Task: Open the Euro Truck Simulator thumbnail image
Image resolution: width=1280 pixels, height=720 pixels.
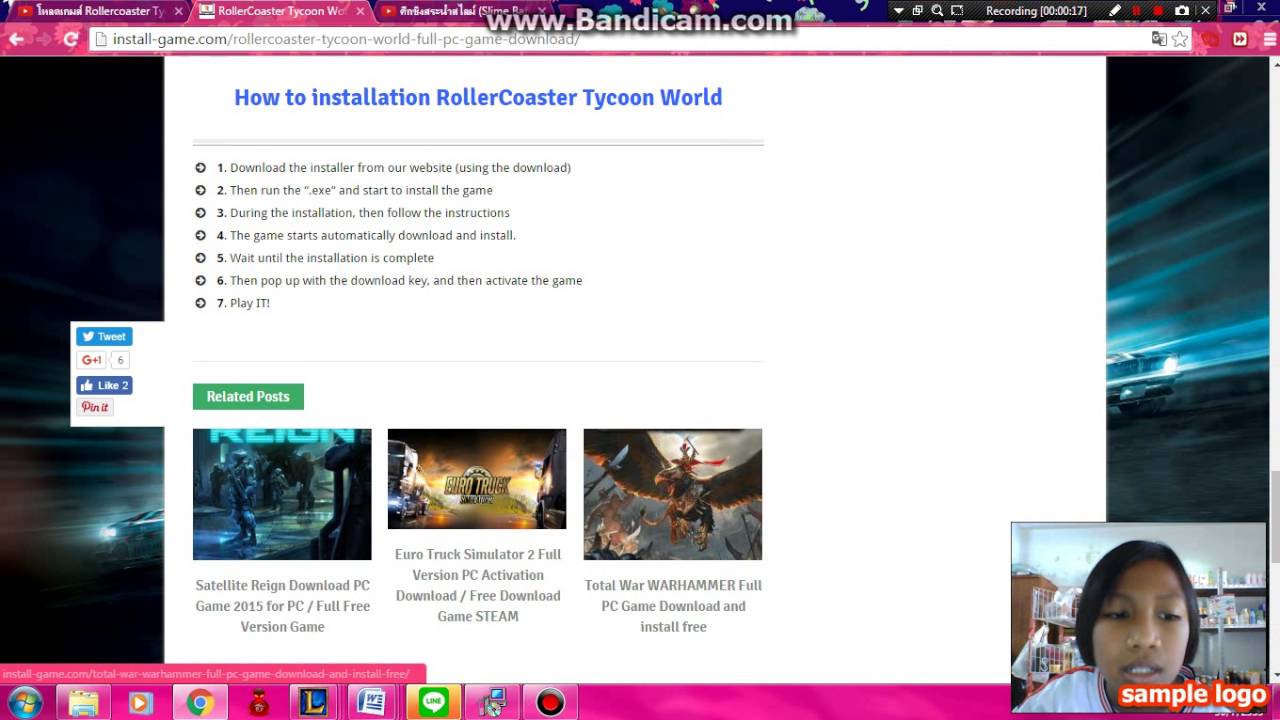Action: (477, 479)
